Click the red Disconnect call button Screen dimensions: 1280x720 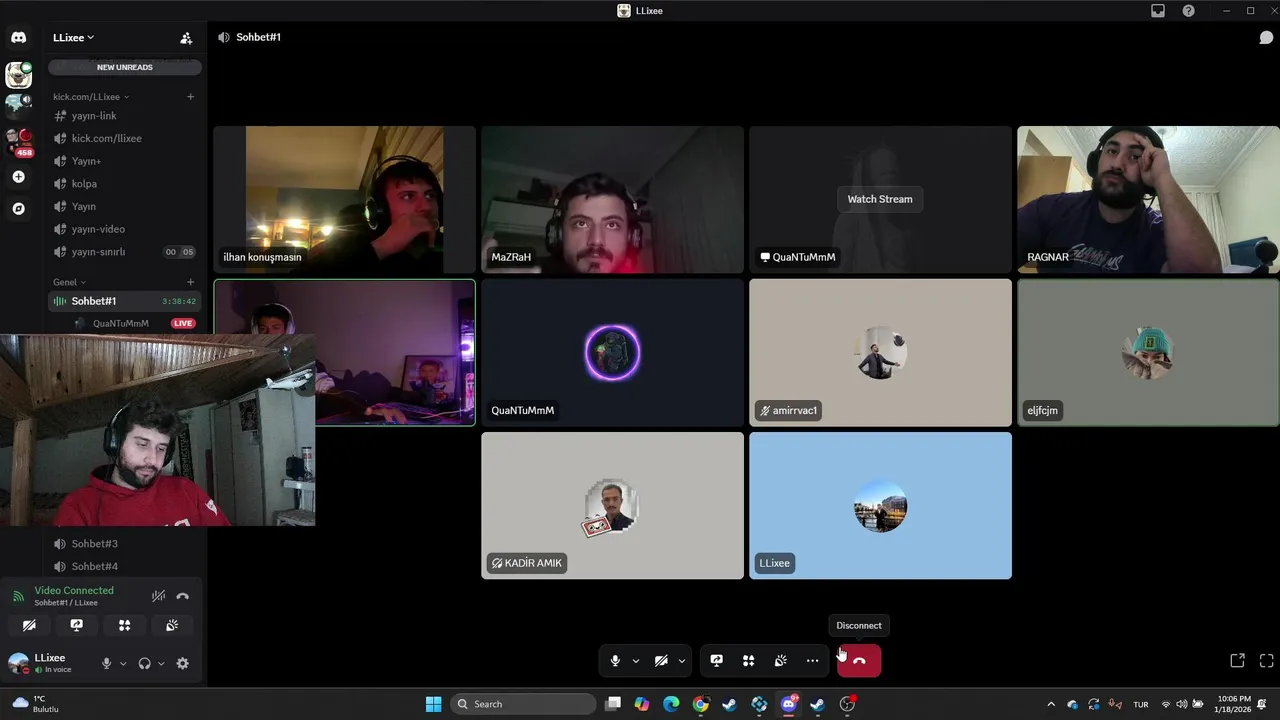click(x=859, y=661)
